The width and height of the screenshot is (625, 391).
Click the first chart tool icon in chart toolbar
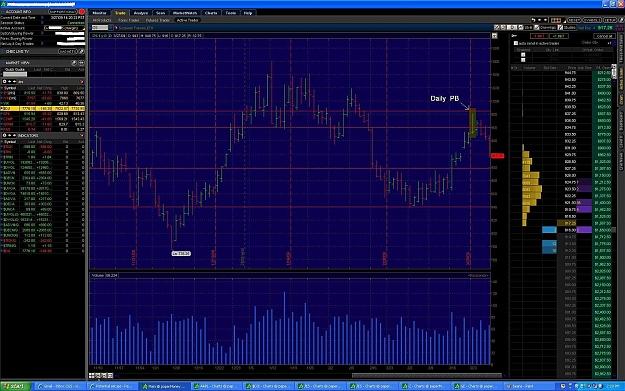(x=497, y=28)
